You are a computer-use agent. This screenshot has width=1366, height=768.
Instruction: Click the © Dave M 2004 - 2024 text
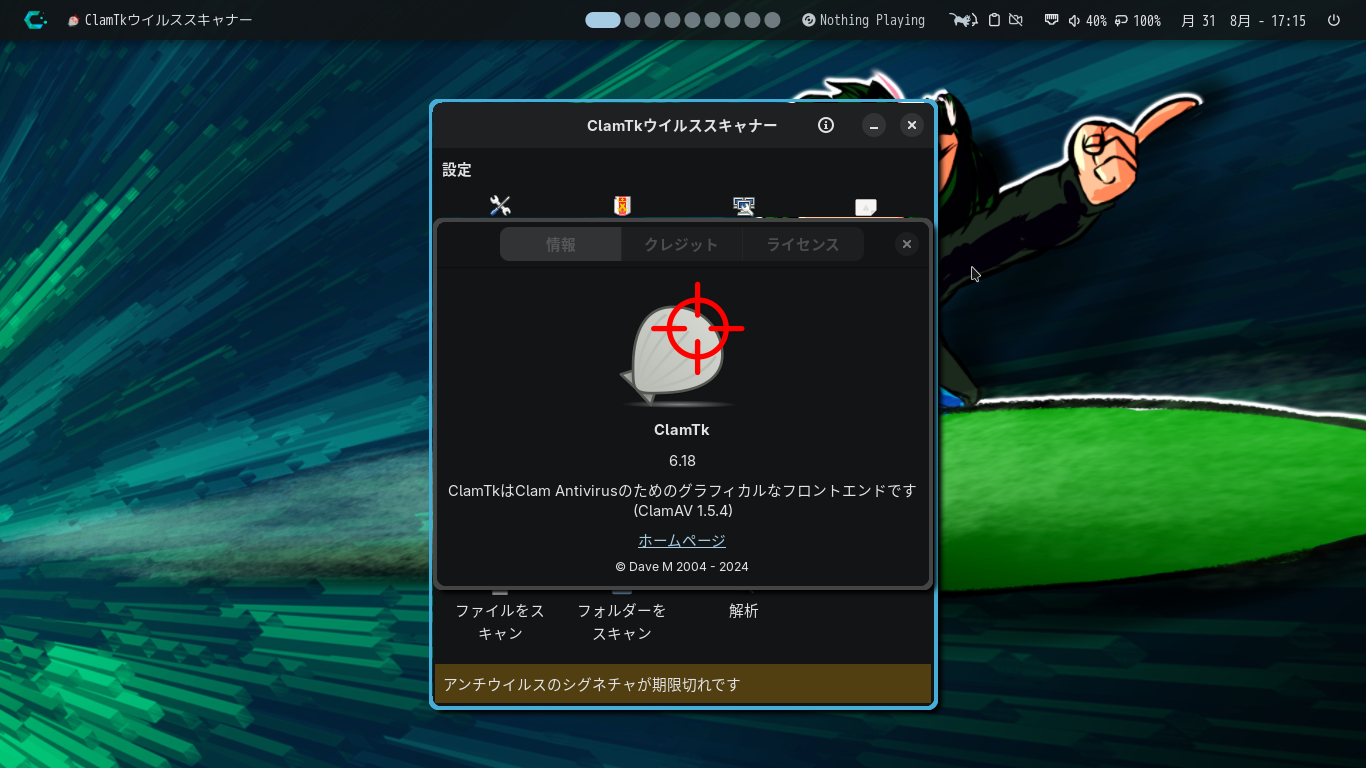coord(682,566)
